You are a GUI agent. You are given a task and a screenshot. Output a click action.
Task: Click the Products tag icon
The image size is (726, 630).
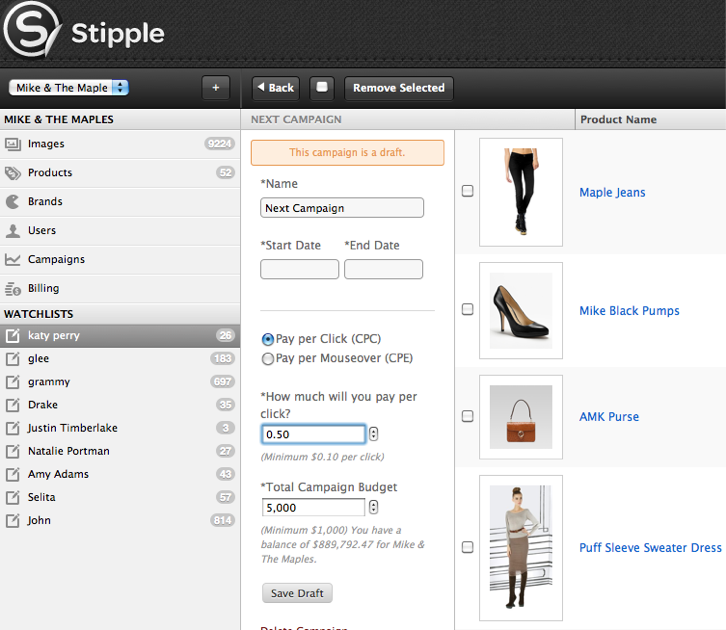point(13,173)
